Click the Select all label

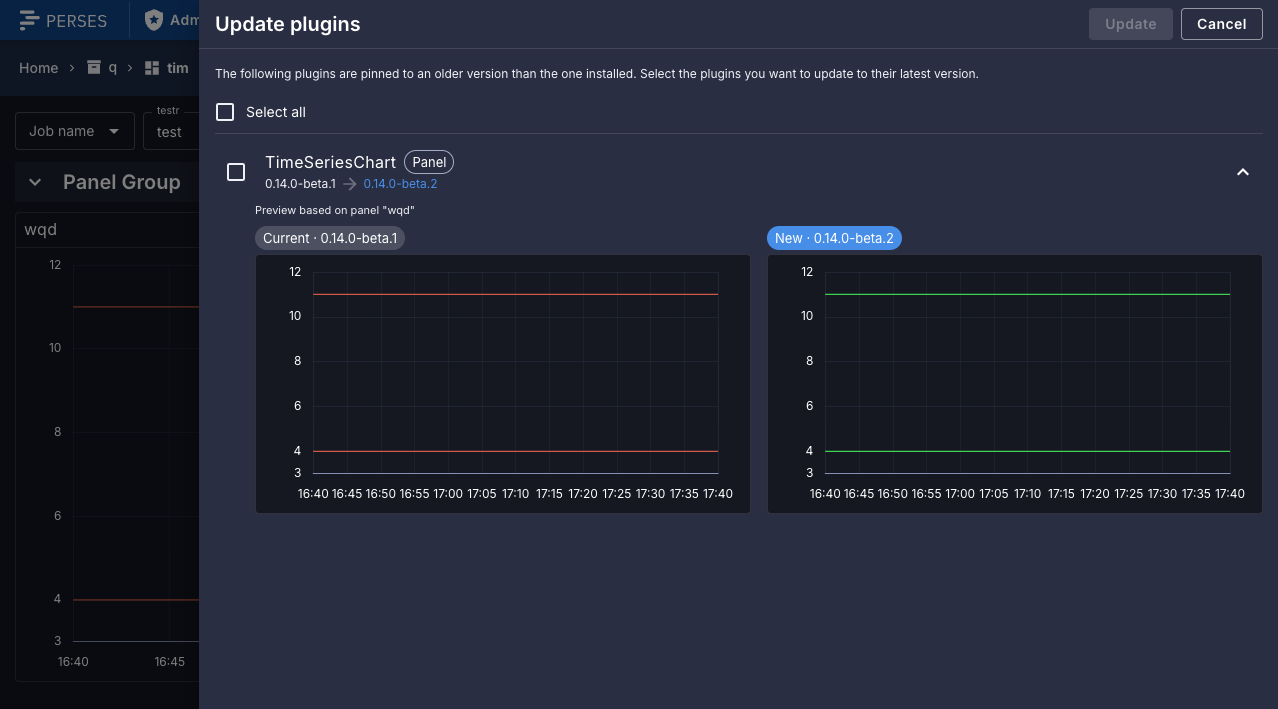[276, 112]
